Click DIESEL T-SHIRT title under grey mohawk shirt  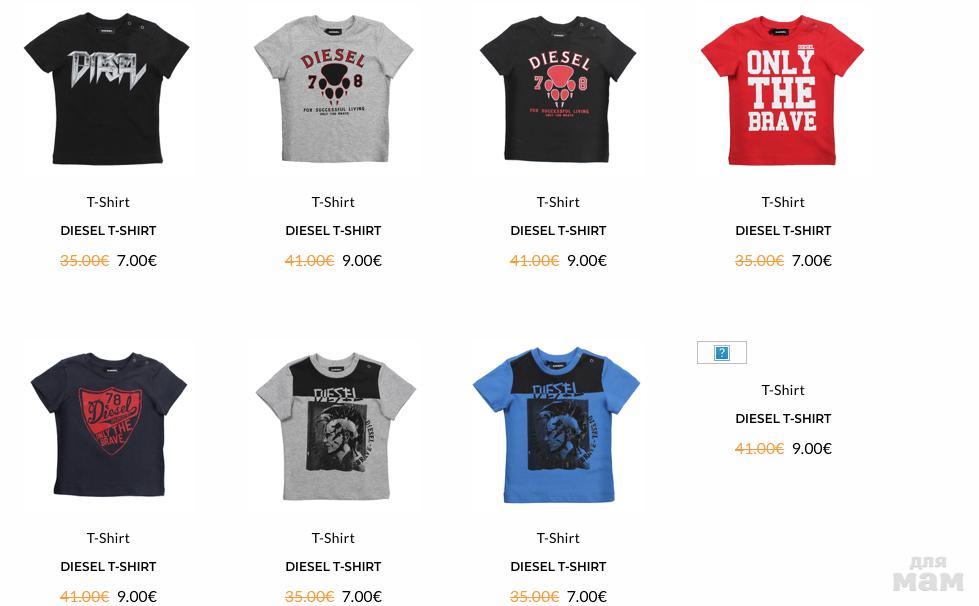[x=333, y=566]
